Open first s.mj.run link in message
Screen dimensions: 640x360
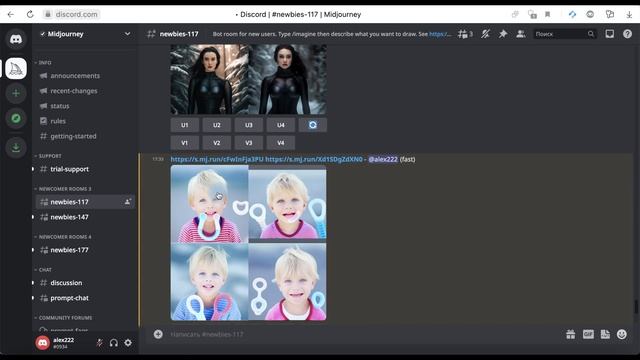217,159
